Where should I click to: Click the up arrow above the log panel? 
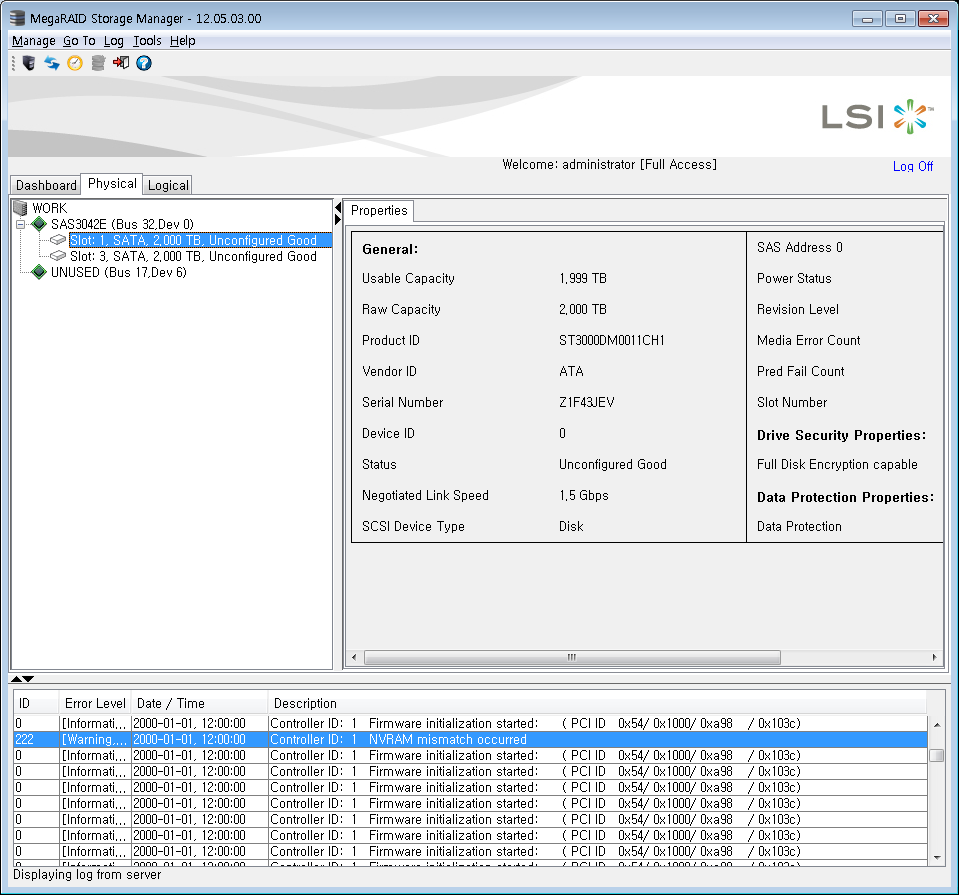17,678
